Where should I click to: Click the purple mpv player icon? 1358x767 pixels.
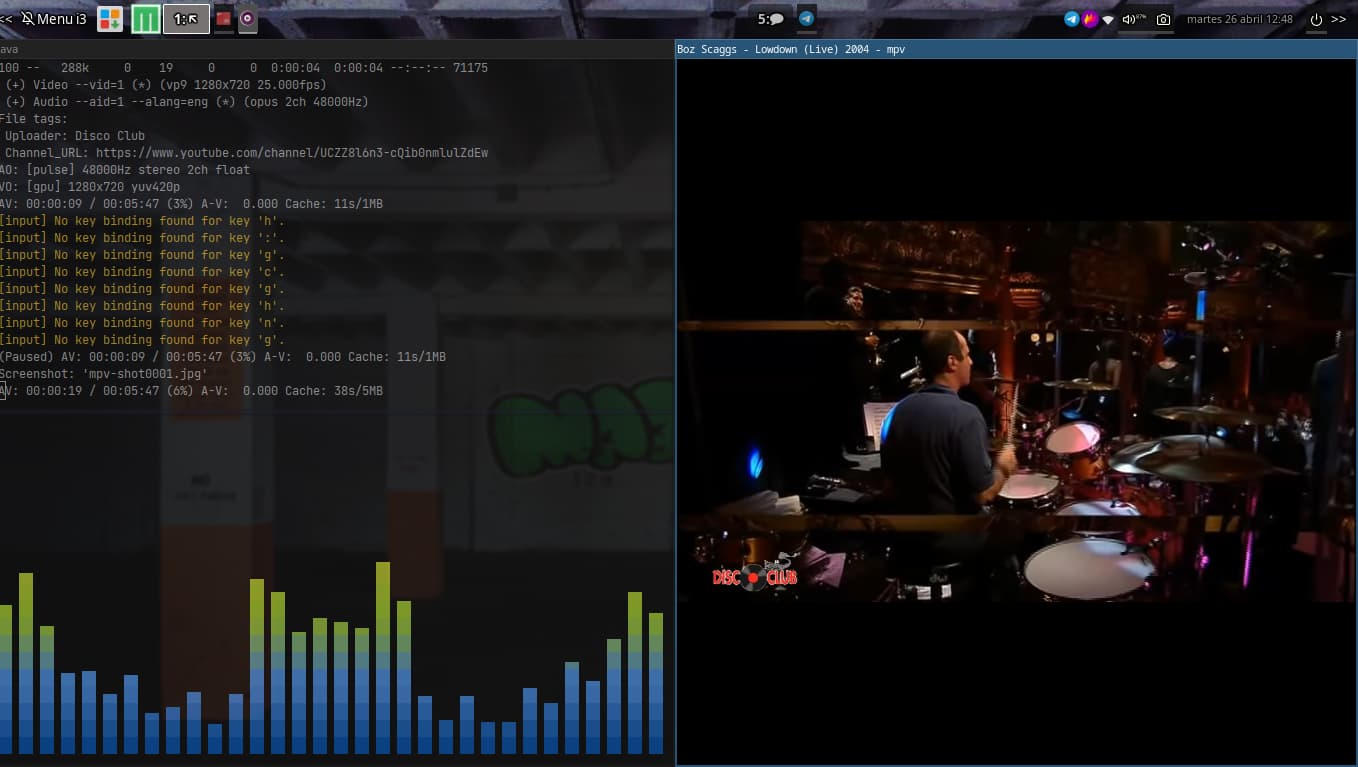(247, 19)
